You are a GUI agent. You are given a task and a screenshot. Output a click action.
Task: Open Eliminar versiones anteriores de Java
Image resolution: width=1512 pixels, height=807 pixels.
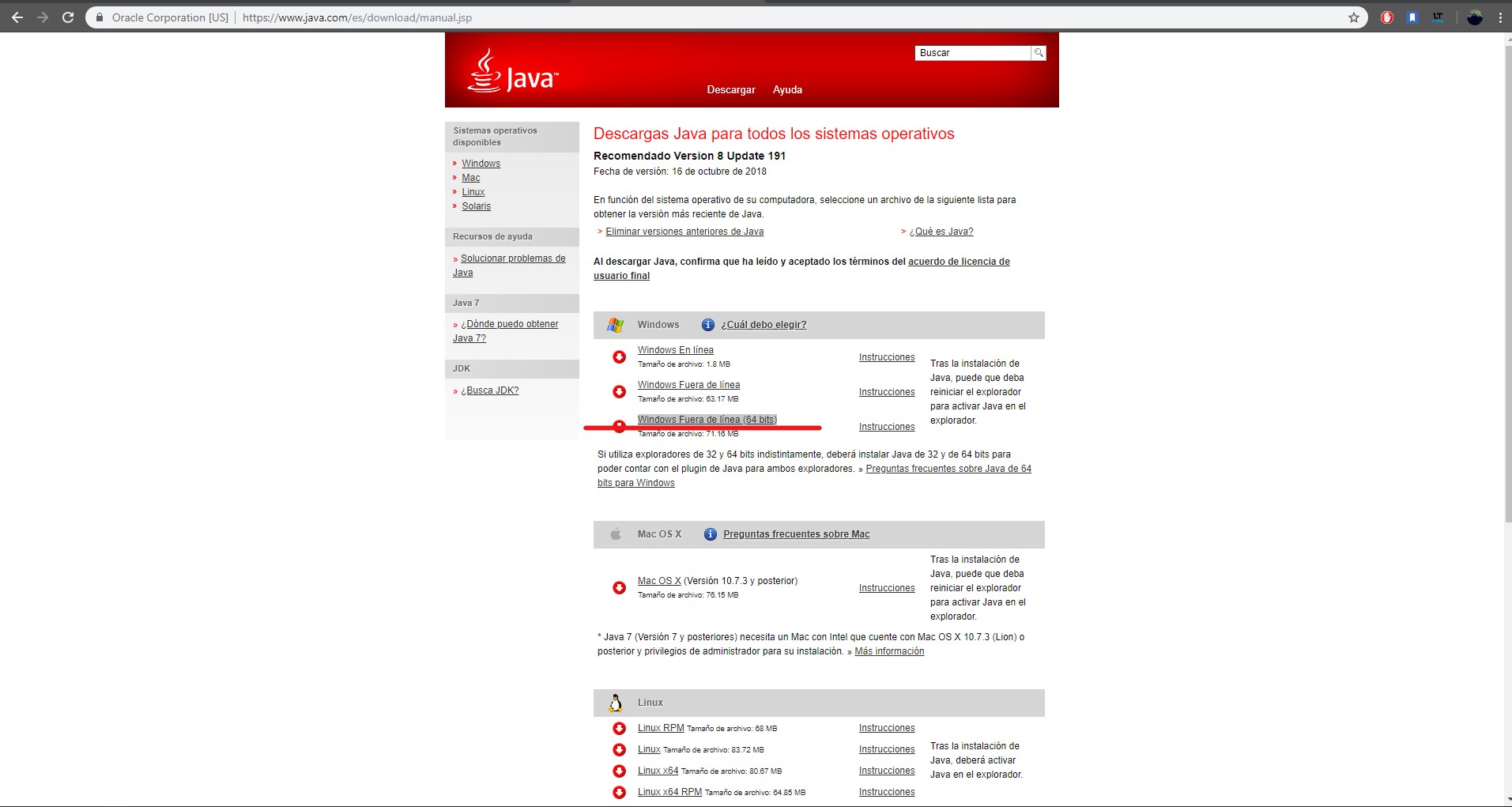click(x=684, y=232)
